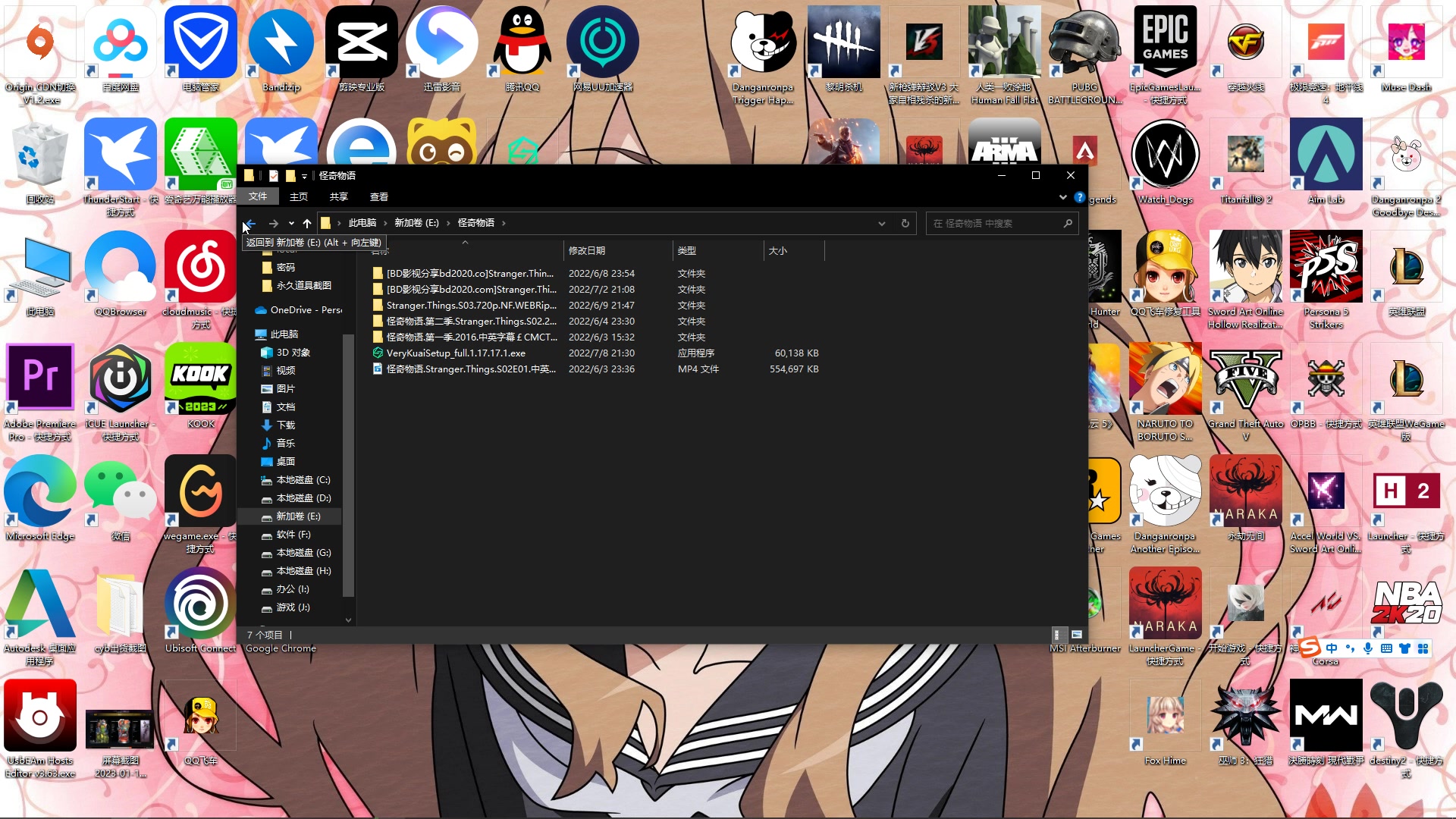Toggle Sogou input Chinese/English mode (中)

1332,648
